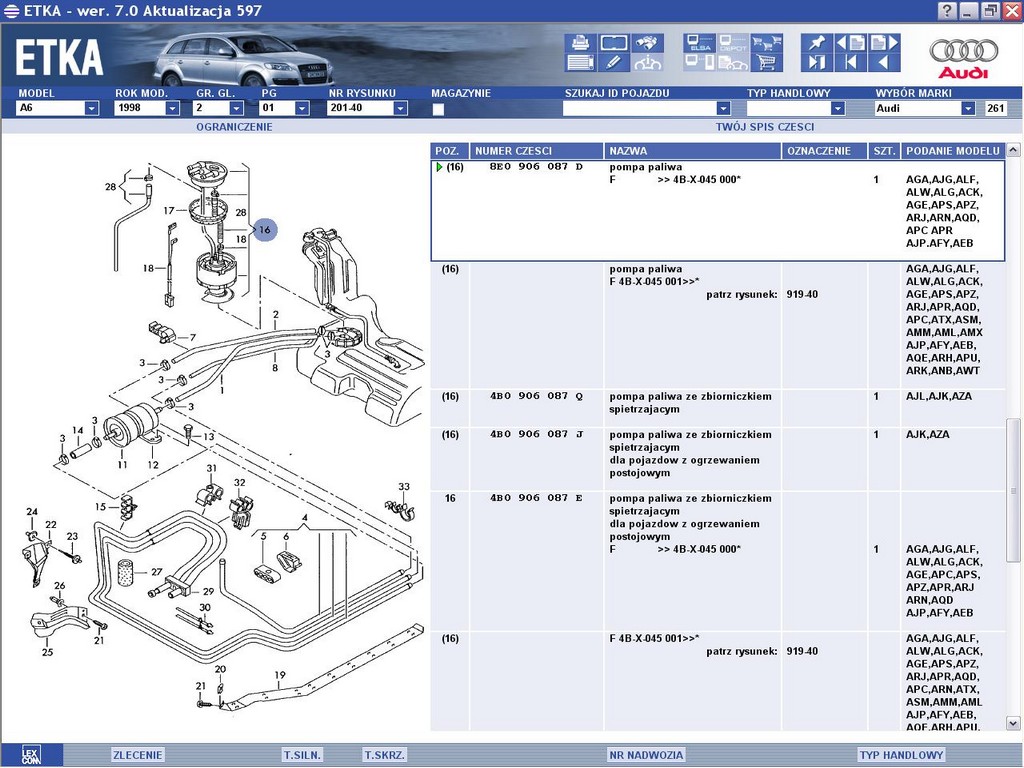Click callout number 33 on the diagram
The image size is (1024, 768).
tap(404, 487)
